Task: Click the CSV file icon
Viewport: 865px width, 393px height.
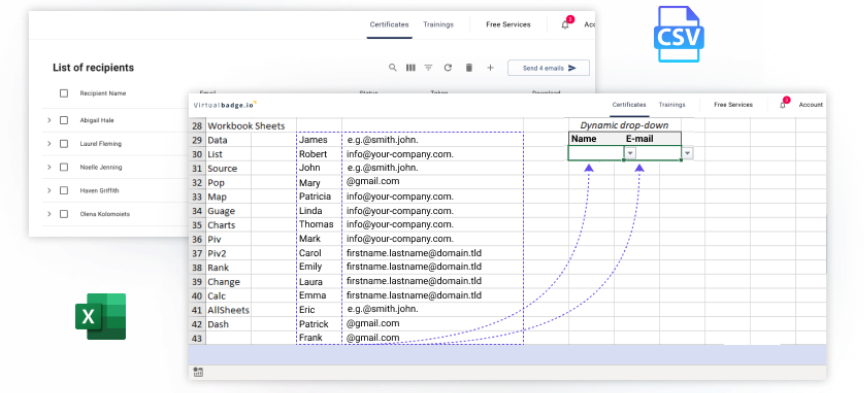Action: pyautogui.click(x=679, y=34)
